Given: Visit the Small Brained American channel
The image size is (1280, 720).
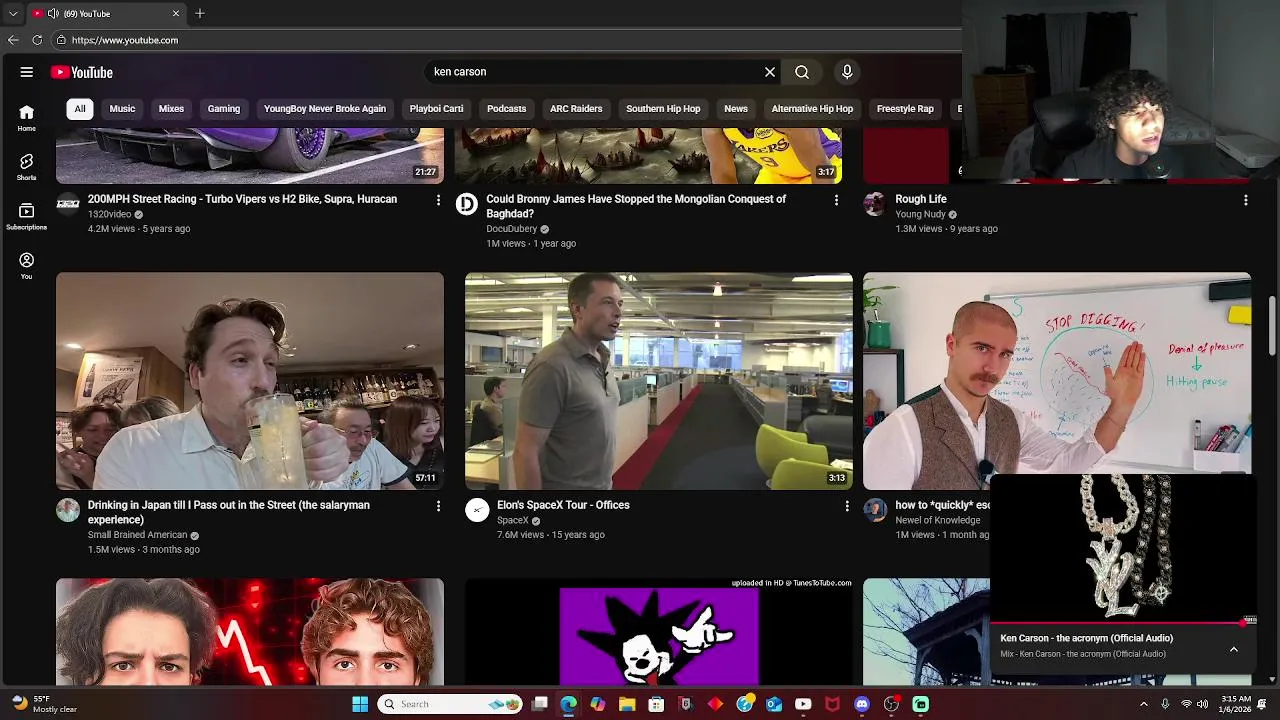Looking at the screenshot, I should pos(137,535).
